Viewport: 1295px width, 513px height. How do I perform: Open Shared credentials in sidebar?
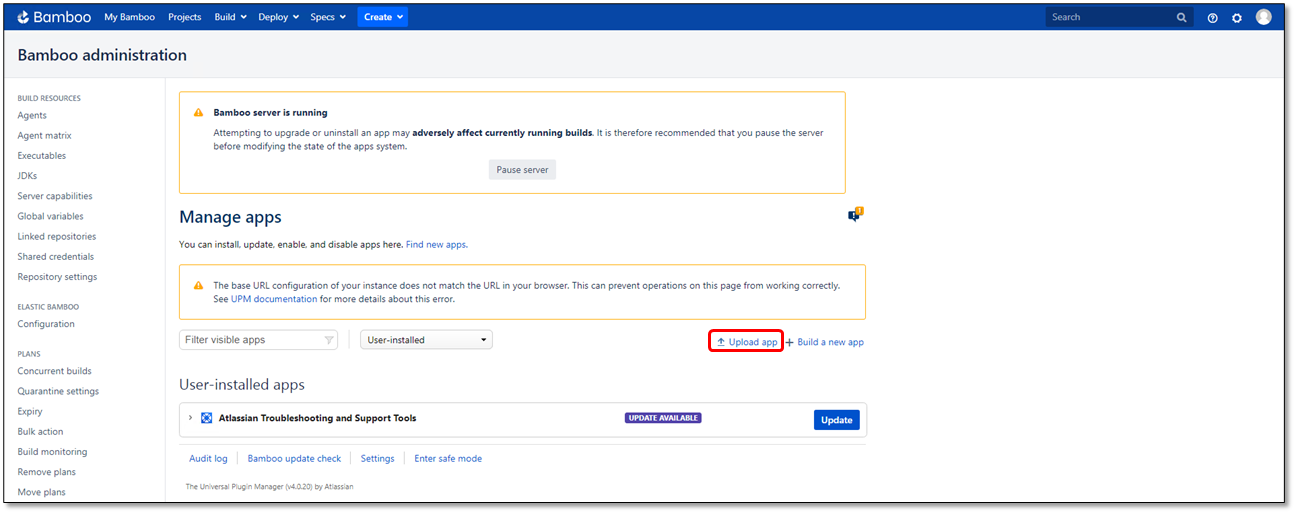(55, 257)
